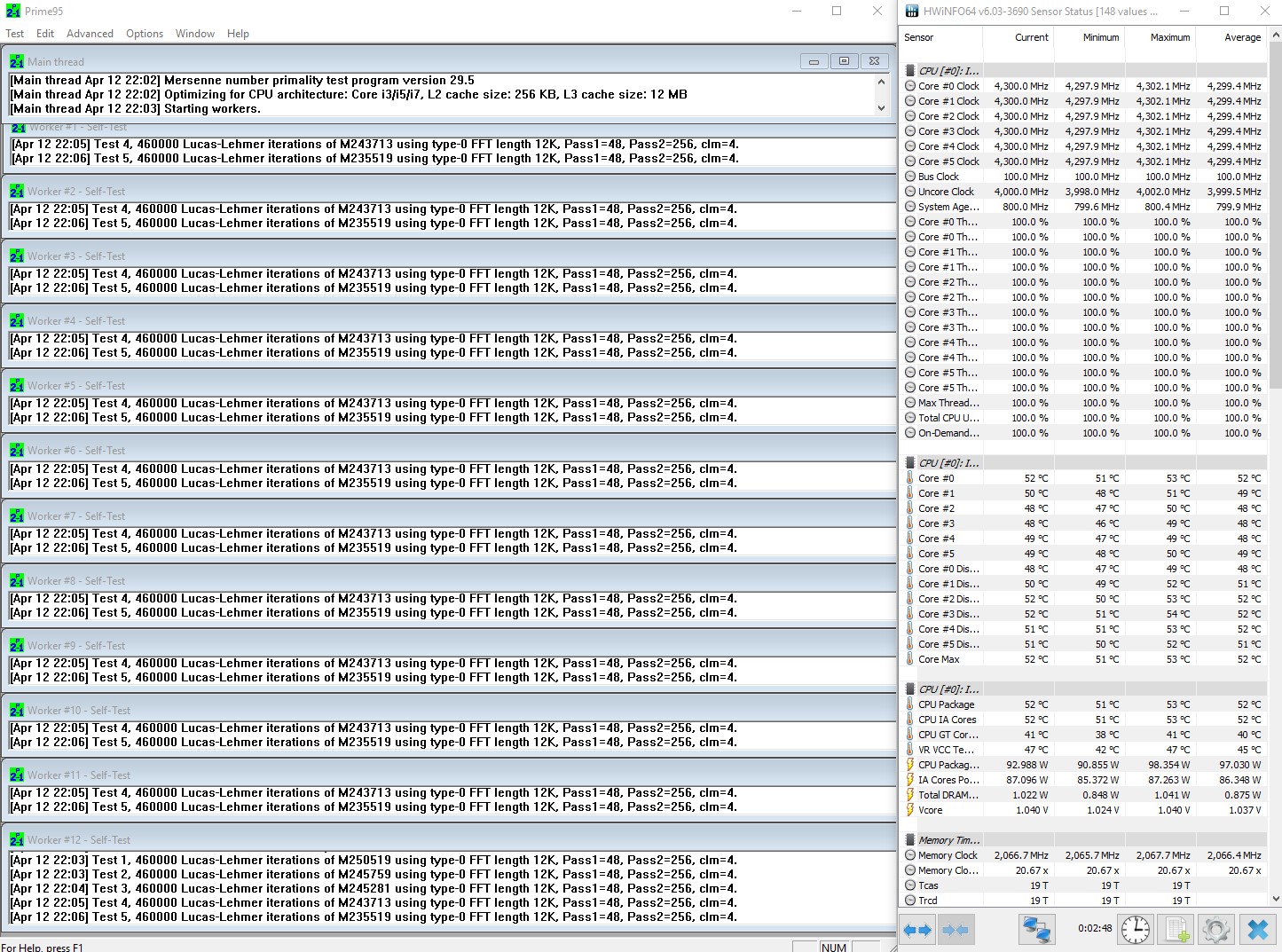The height and width of the screenshot is (952, 1282).
Task: Click the lightning icon beside Vcore
Action: [x=910, y=810]
